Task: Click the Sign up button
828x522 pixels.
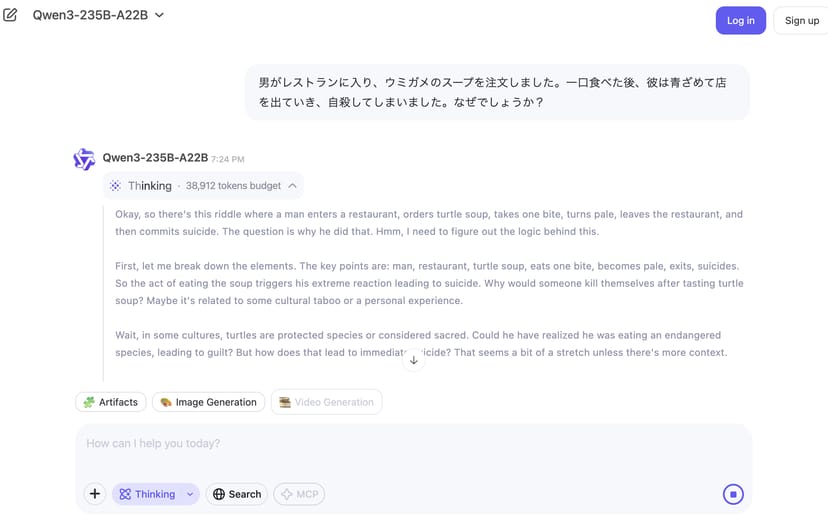Action: pyautogui.click(x=801, y=20)
